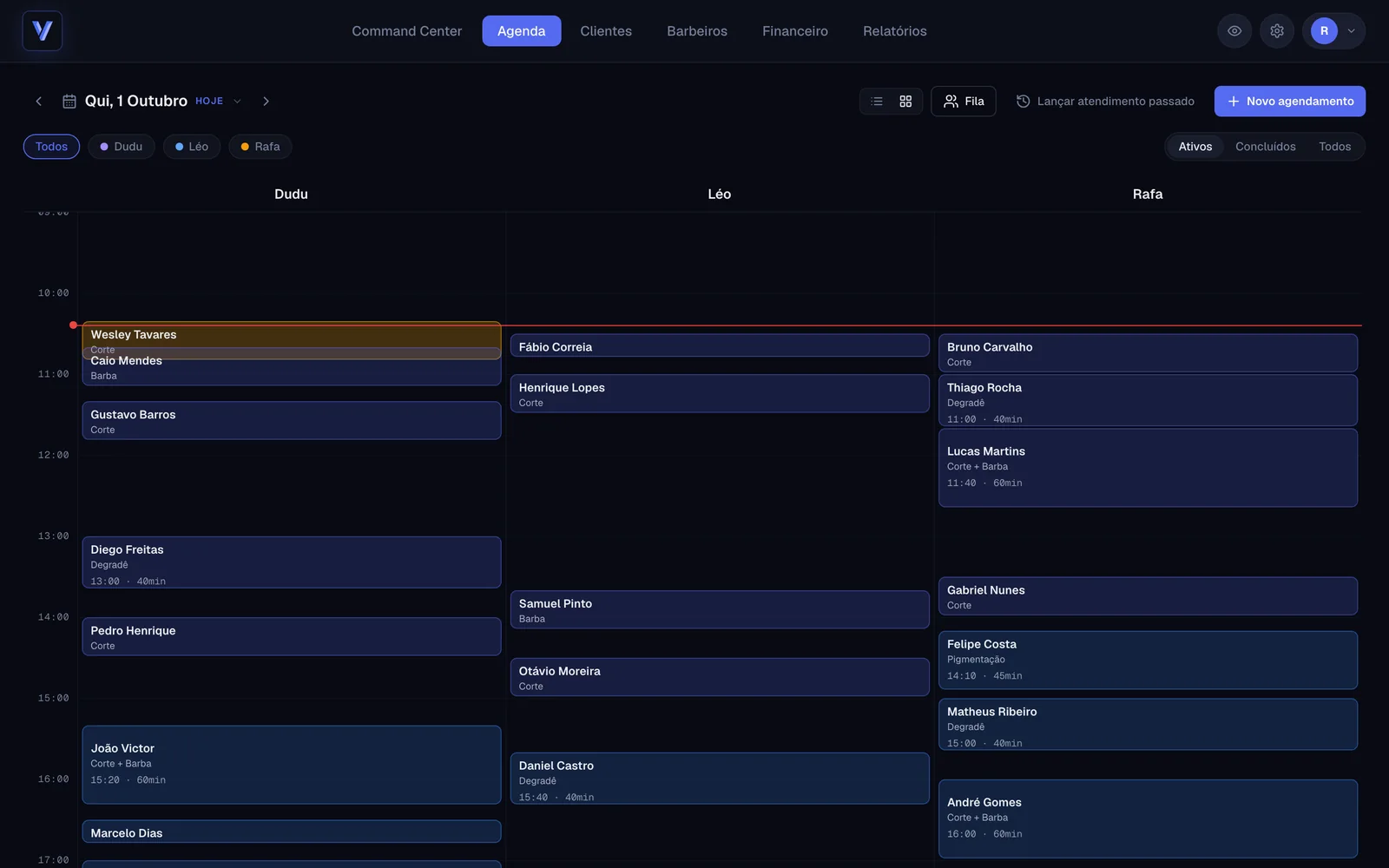Image resolution: width=1389 pixels, height=868 pixels.
Task: Open André Gomes appointment
Action: (1148, 819)
